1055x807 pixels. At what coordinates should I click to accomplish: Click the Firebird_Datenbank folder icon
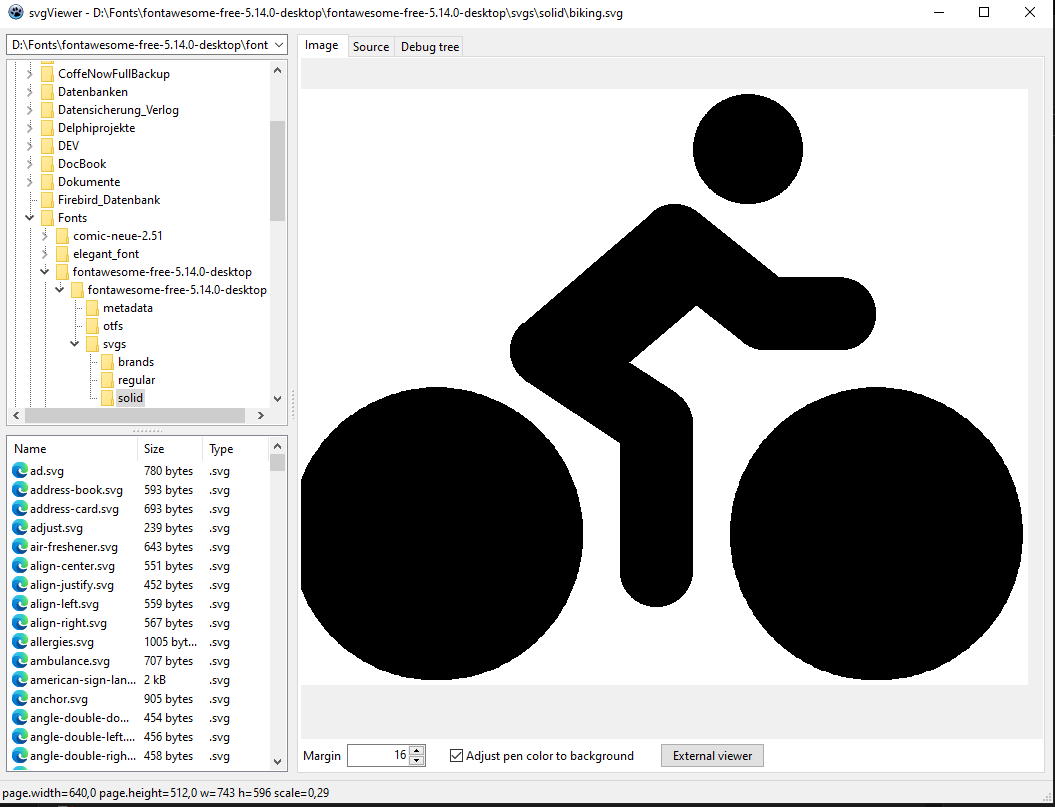47,200
